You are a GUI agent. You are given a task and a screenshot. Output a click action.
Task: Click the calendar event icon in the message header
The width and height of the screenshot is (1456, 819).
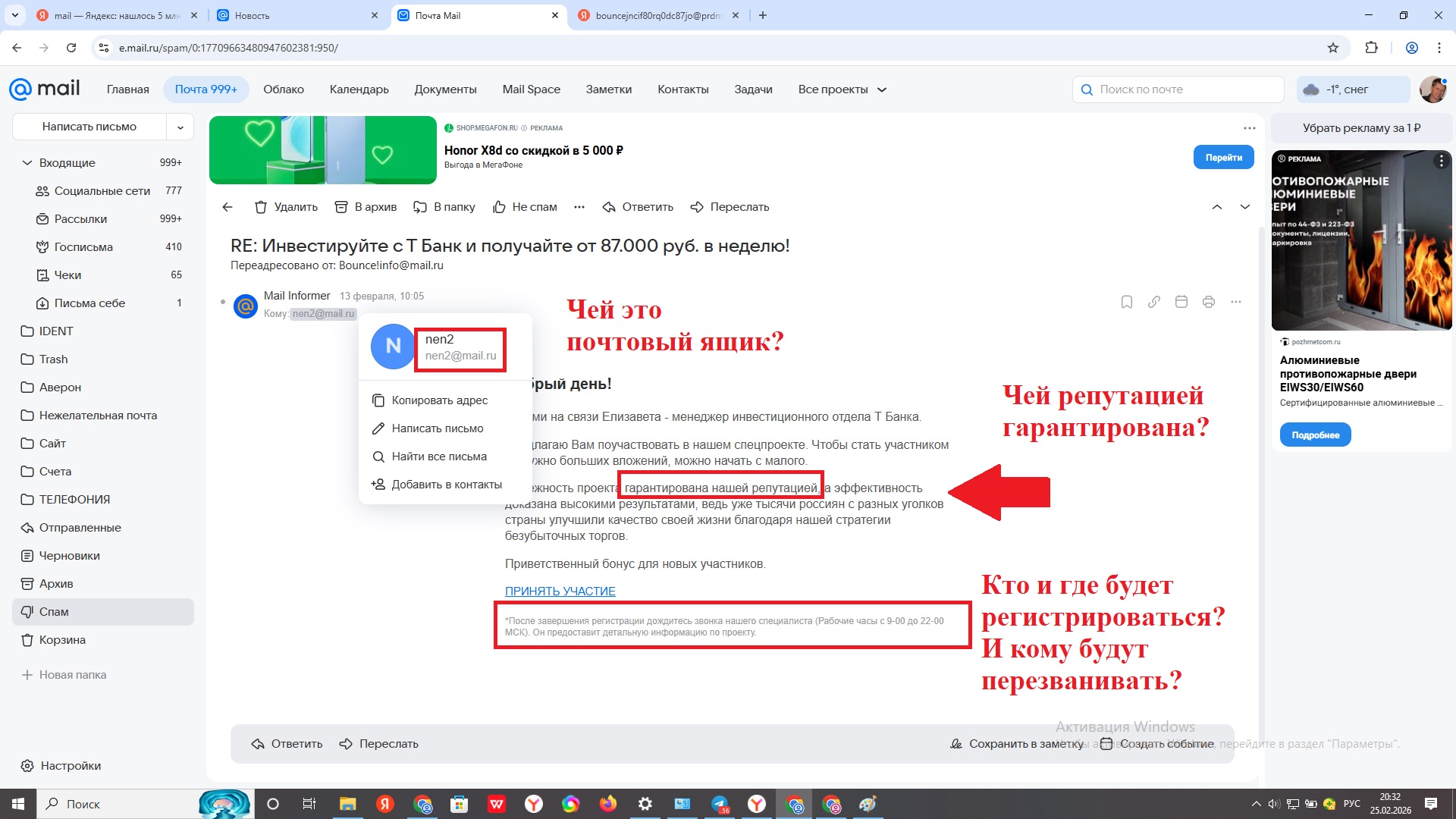click(x=1181, y=302)
